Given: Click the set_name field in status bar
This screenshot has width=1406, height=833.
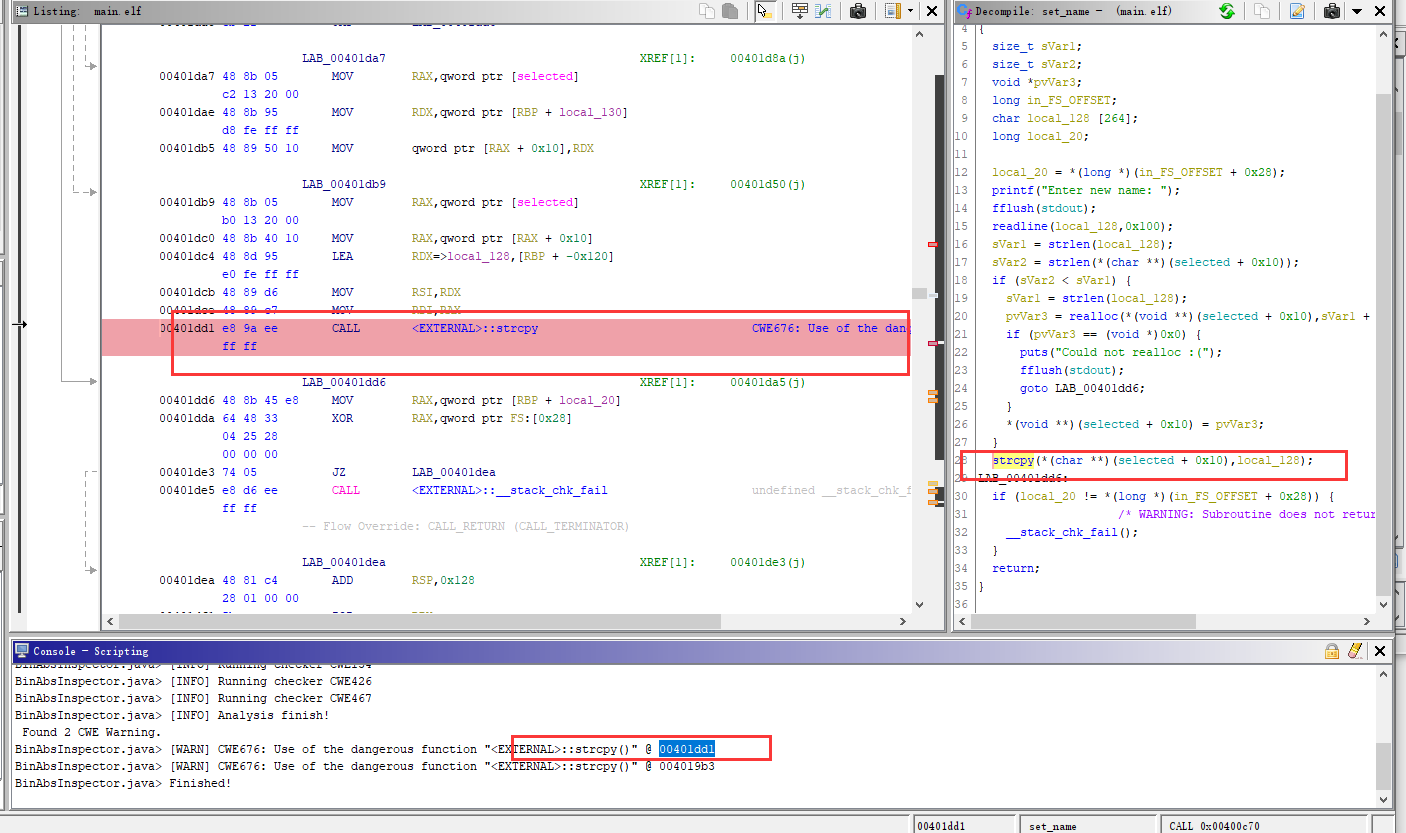Looking at the screenshot, I should [x=1087, y=825].
